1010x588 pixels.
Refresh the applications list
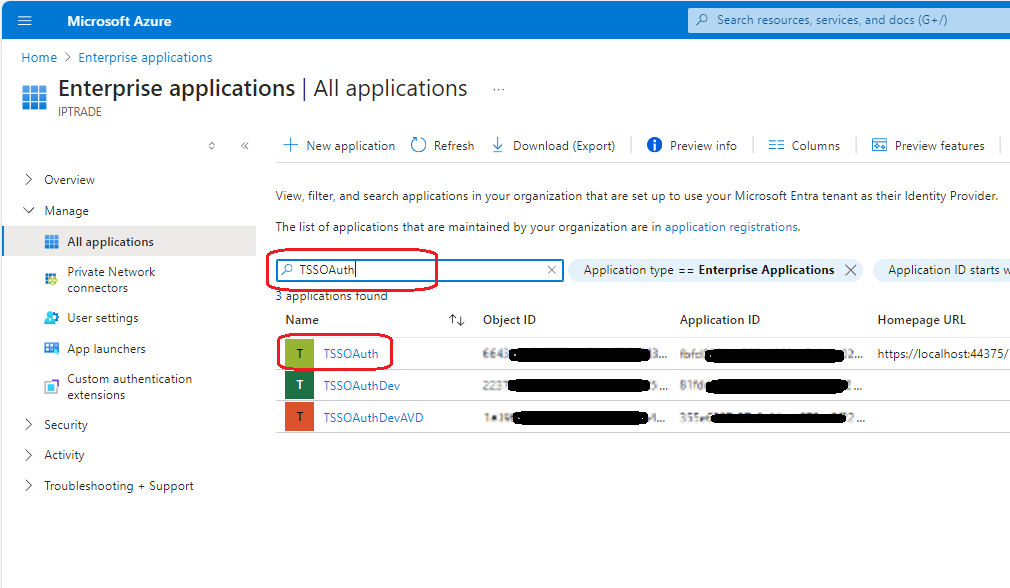442,146
